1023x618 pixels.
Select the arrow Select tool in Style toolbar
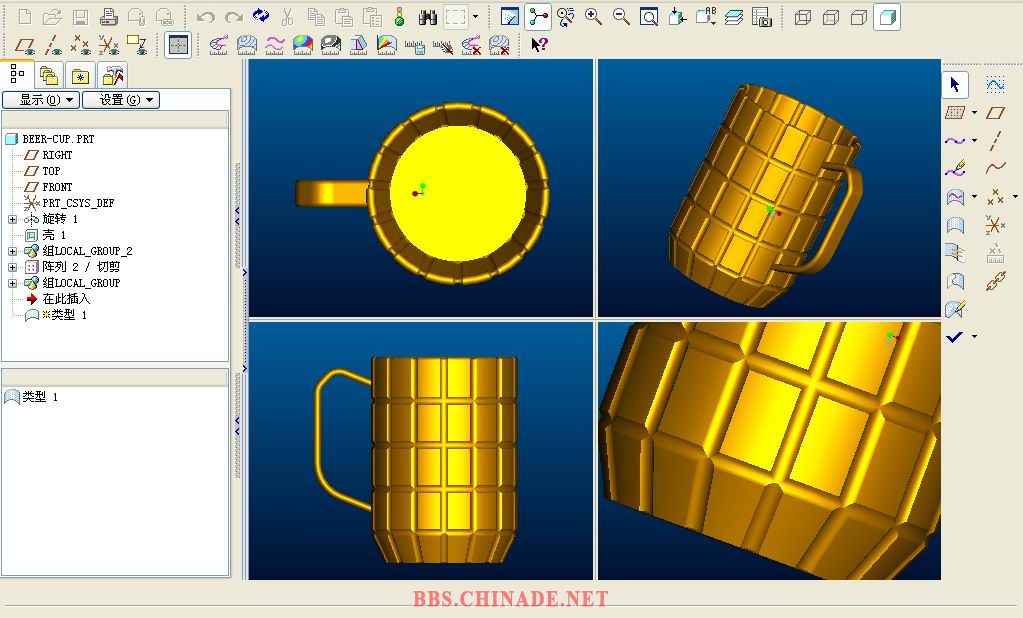[x=955, y=85]
